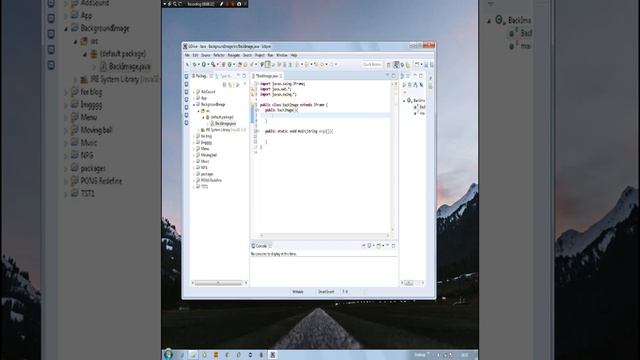Image resolution: width=640 pixels, height=360 pixels.
Task: Expand the AddSound project
Action: click(x=194, y=92)
